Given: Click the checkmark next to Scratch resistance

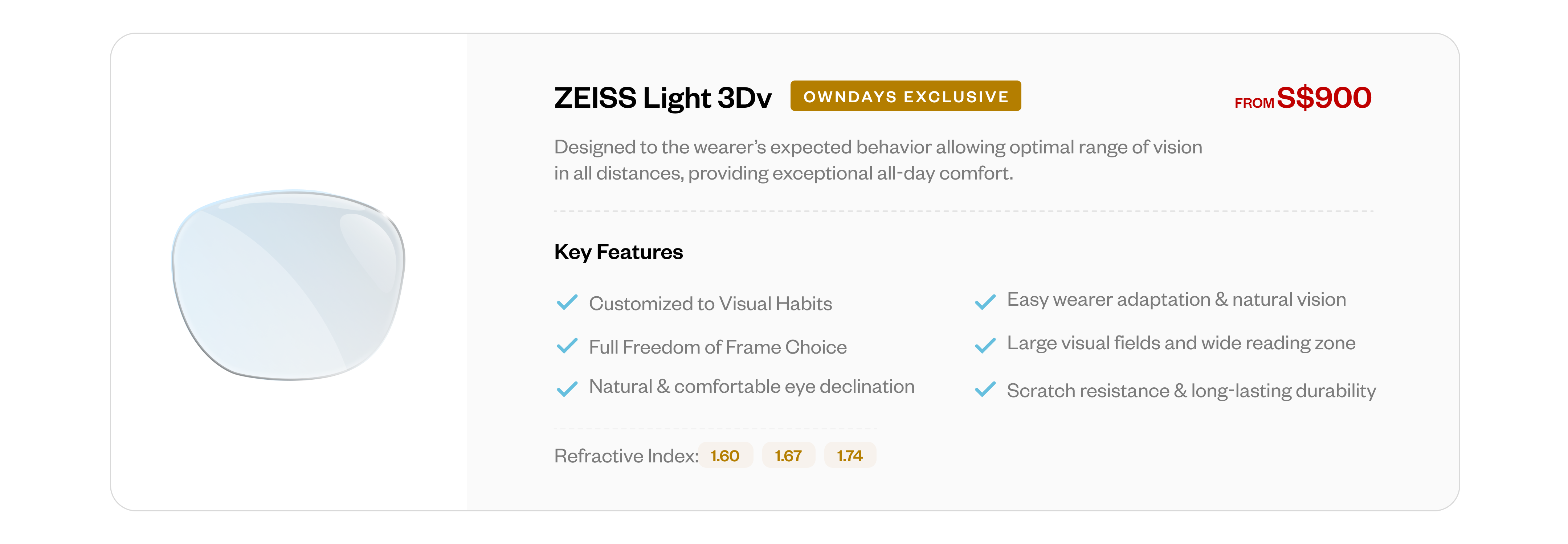Looking at the screenshot, I should click(x=985, y=390).
